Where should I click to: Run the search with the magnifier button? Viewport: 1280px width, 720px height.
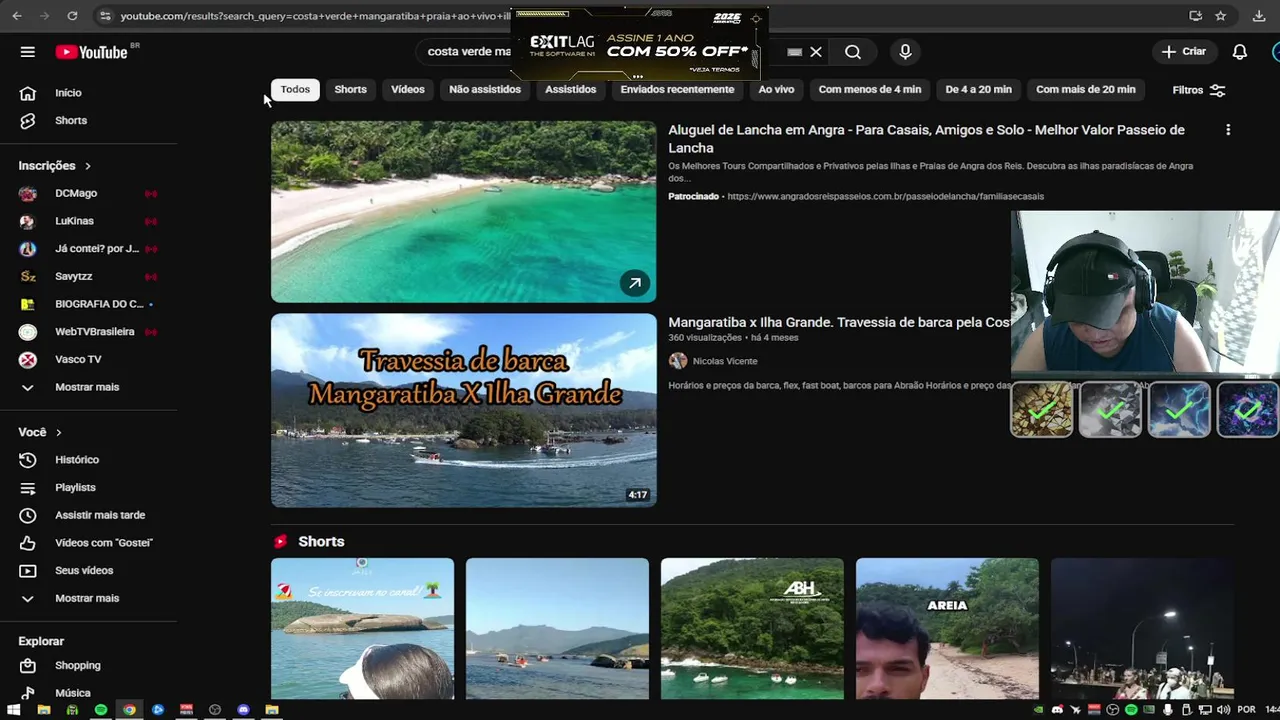point(853,52)
